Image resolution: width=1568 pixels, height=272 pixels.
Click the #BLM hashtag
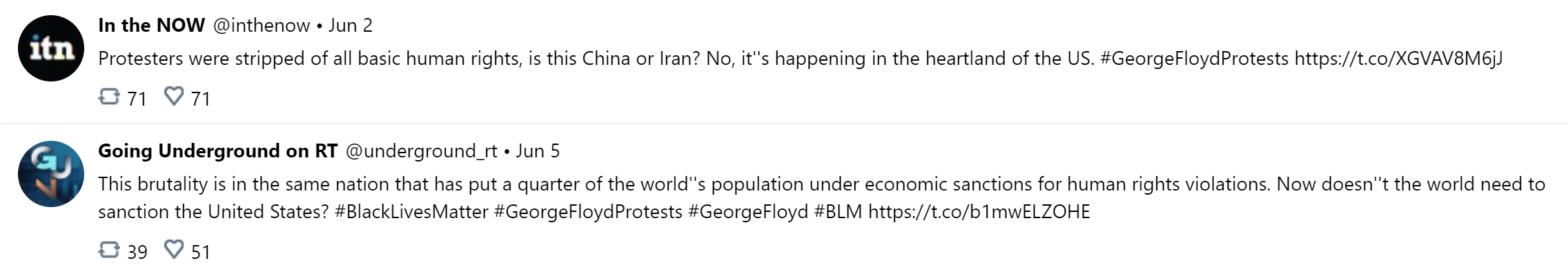point(838,211)
